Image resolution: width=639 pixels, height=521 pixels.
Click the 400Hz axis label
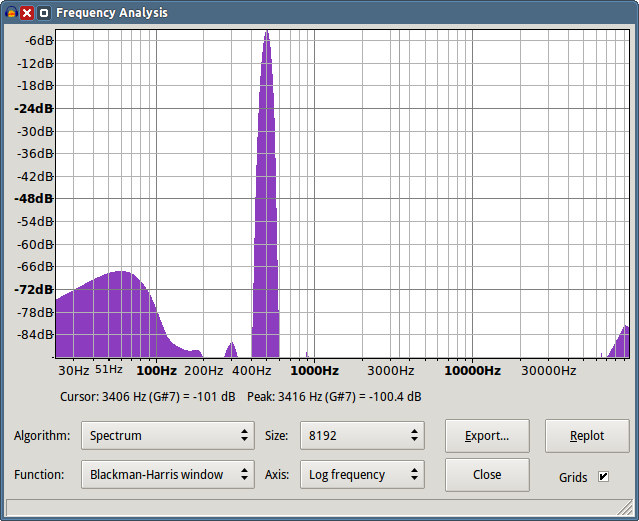pos(251,371)
